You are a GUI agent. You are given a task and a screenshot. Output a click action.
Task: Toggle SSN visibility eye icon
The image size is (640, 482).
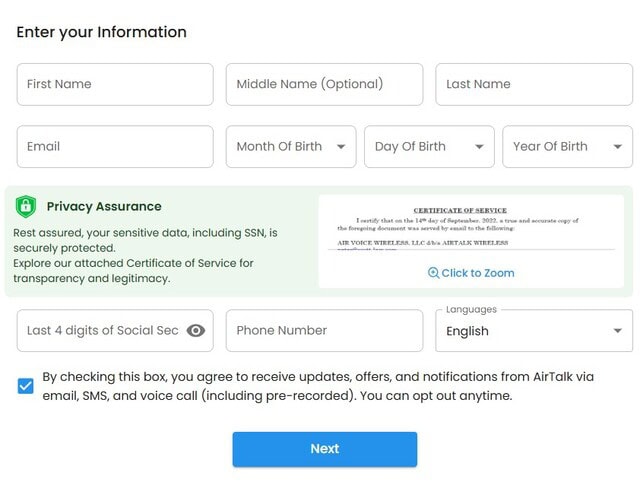[x=196, y=331]
